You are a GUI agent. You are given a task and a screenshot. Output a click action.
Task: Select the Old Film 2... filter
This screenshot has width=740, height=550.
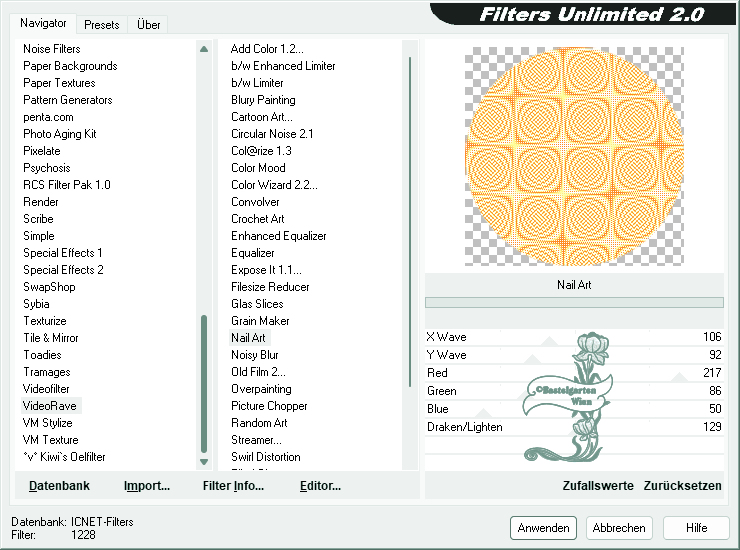tap(258, 372)
